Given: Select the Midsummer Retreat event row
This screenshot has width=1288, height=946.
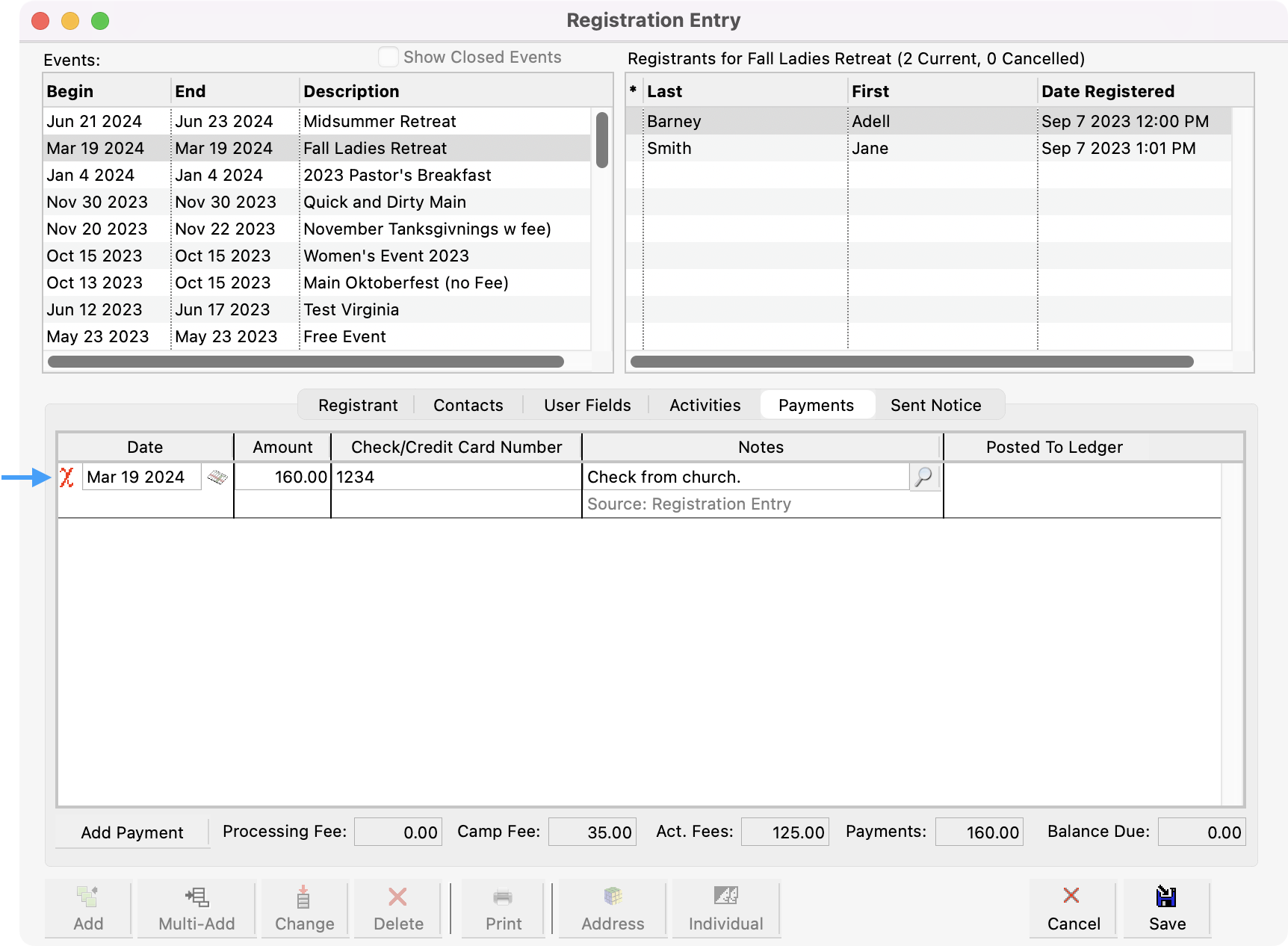Looking at the screenshot, I should coord(380,121).
